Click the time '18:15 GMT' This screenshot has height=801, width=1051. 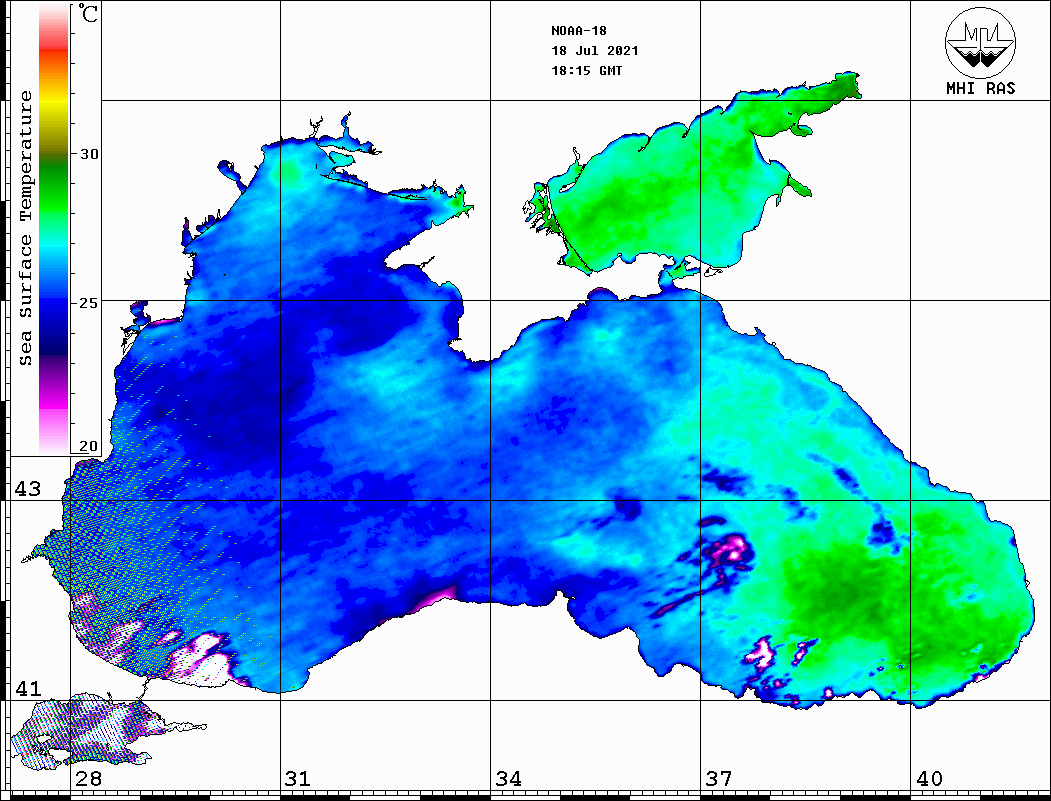(x=586, y=71)
